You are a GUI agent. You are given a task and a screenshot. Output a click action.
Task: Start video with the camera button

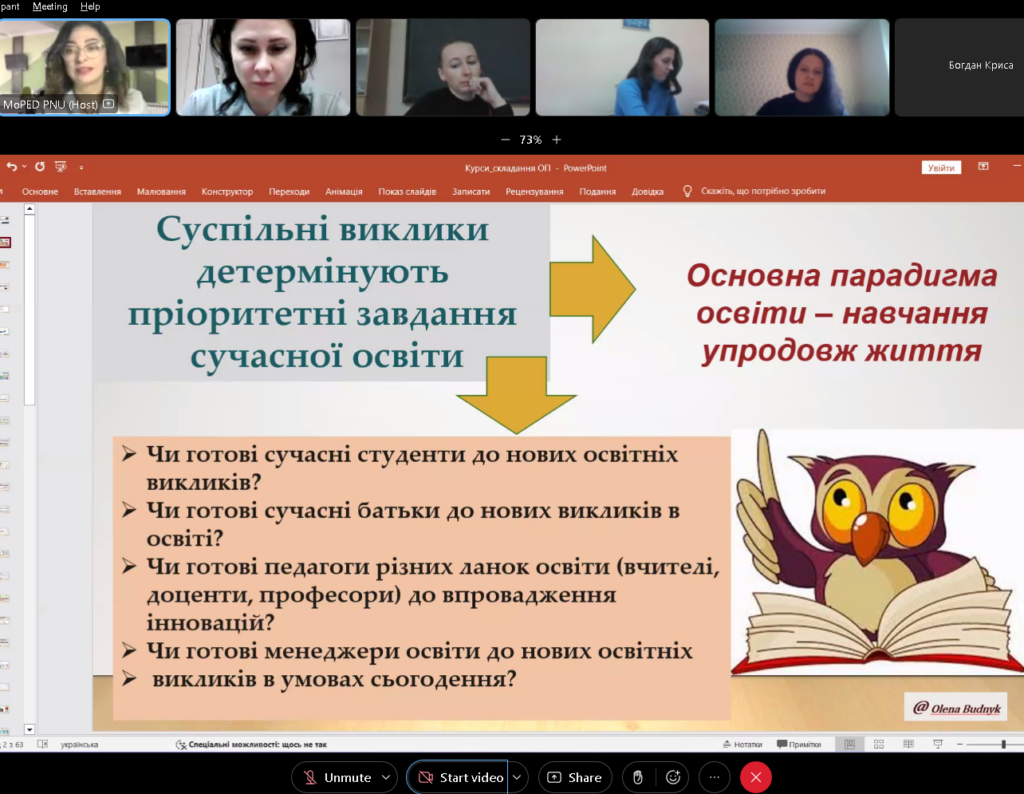(x=461, y=777)
